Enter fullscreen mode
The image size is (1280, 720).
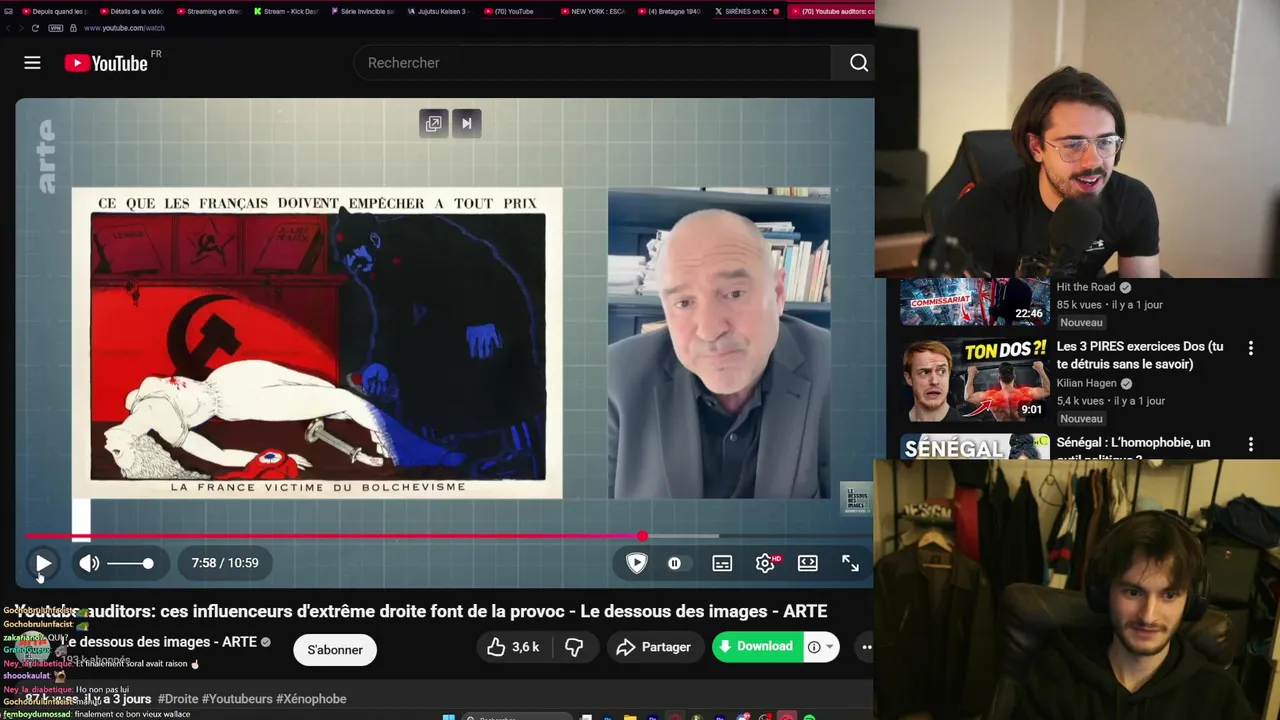point(850,563)
